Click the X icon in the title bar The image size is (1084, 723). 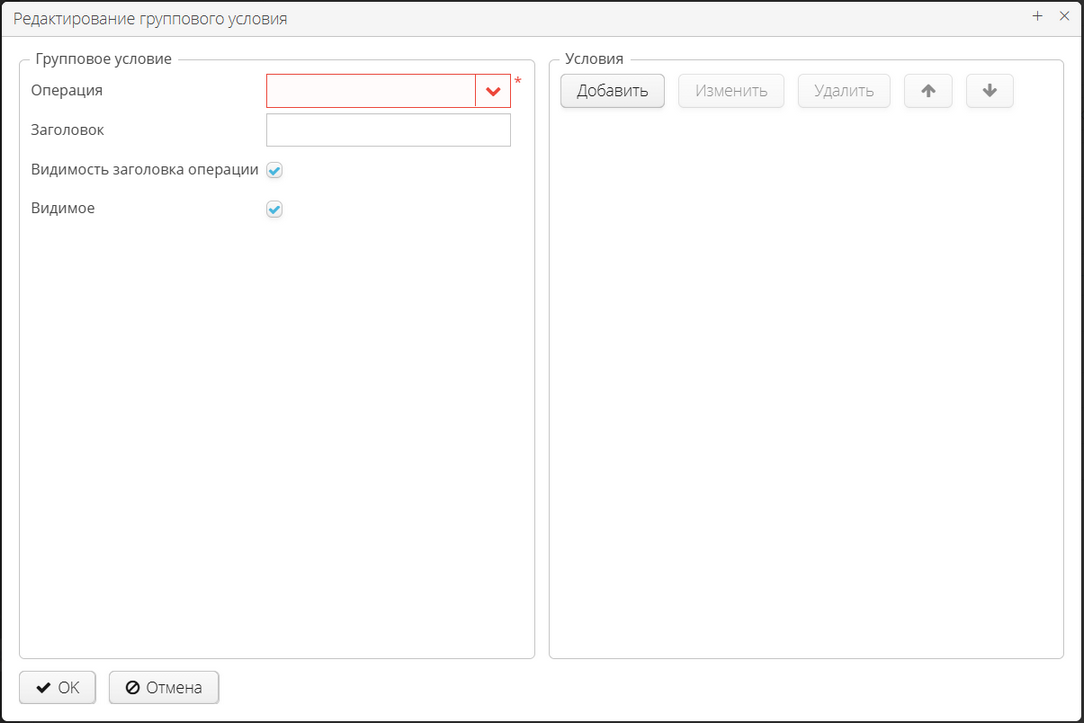tap(1064, 16)
